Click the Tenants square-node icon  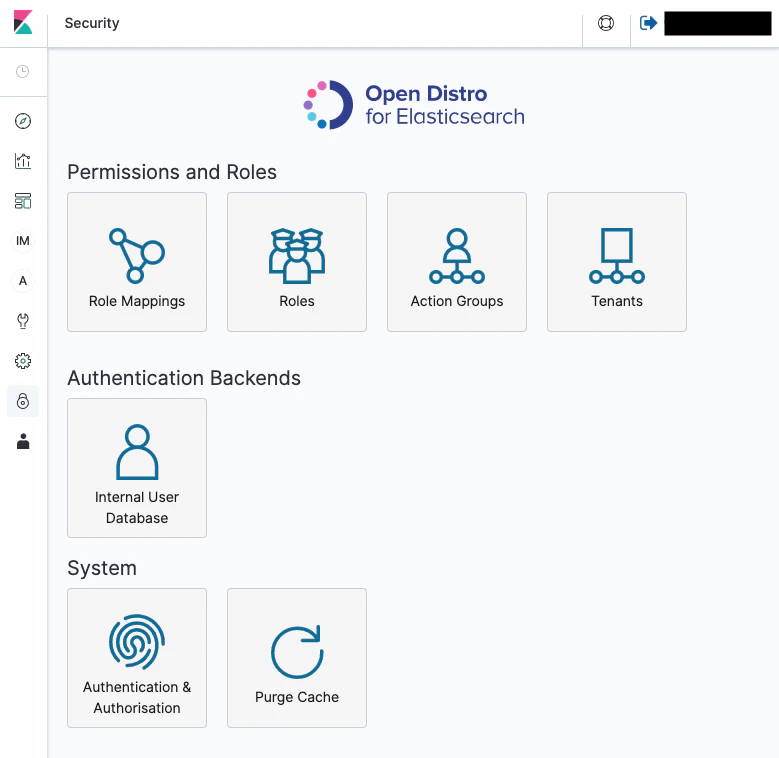click(617, 256)
